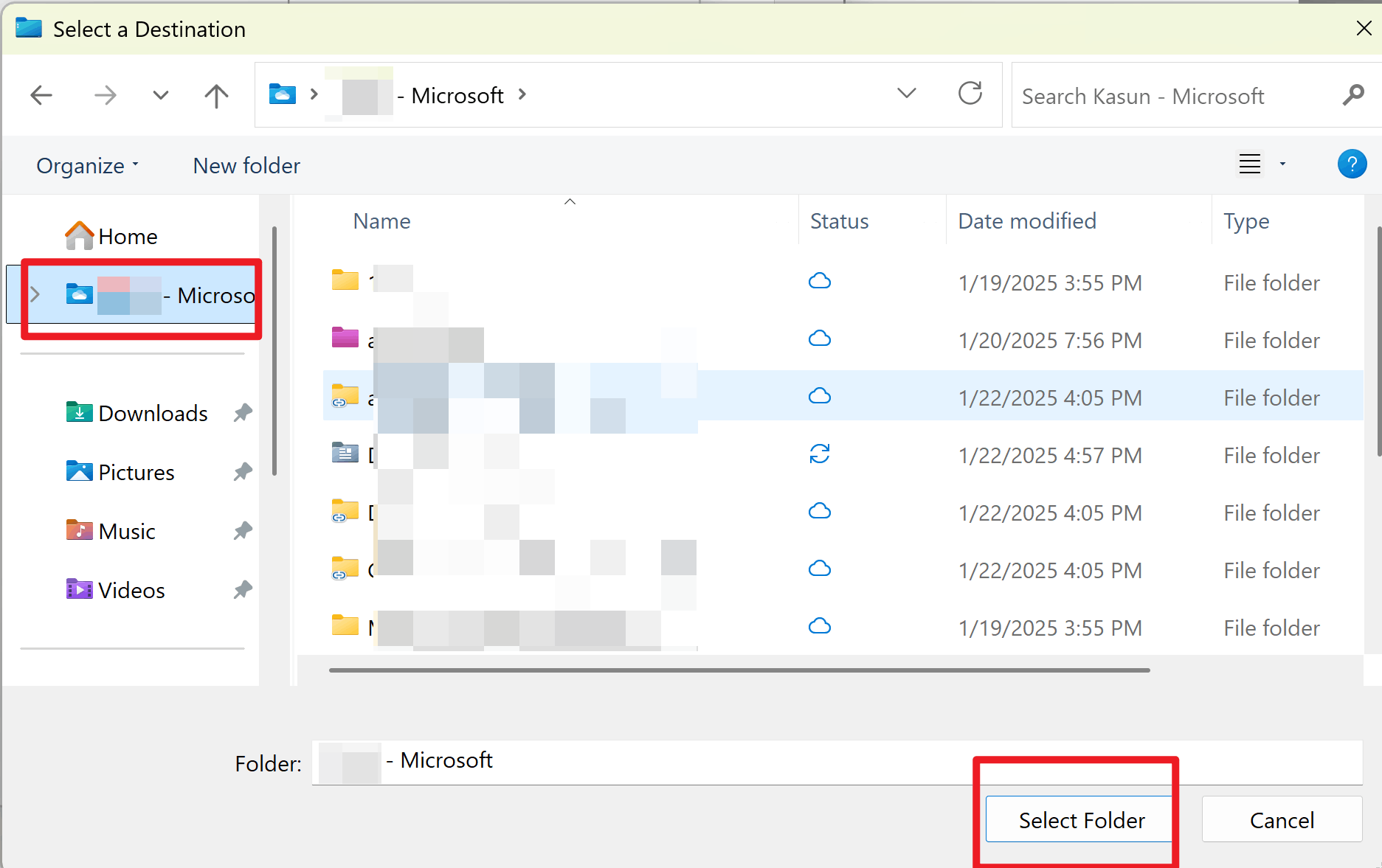Refresh the folder listing
The width and height of the screenshot is (1382, 868).
tap(970, 93)
